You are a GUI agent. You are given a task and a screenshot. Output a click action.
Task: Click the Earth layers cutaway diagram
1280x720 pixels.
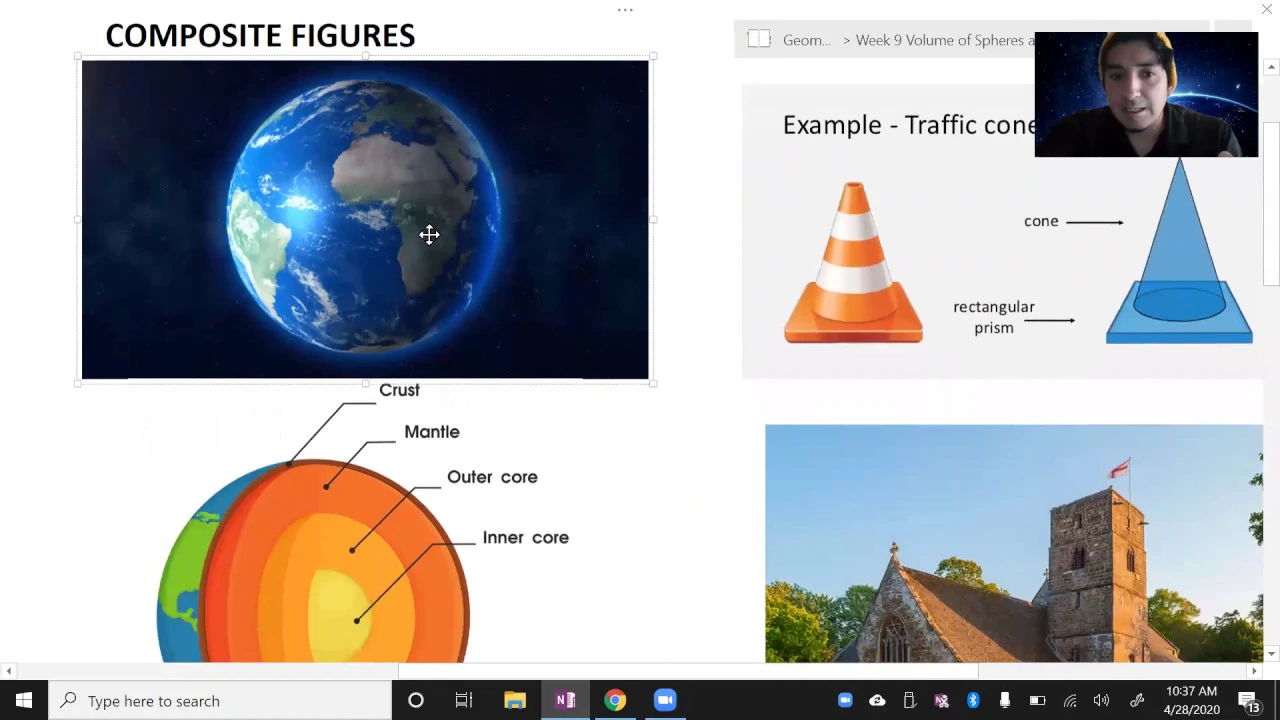click(313, 560)
